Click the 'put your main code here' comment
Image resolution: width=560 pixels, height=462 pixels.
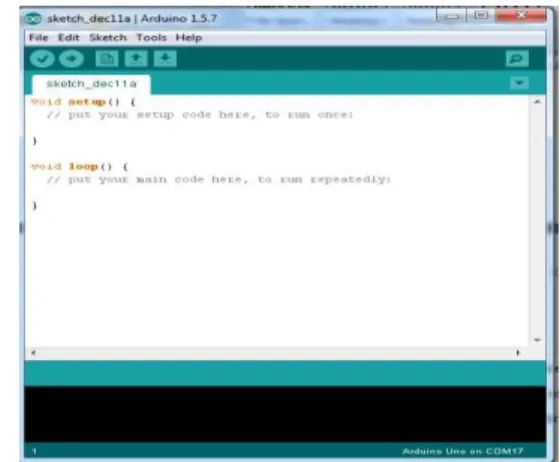(x=219, y=180)
